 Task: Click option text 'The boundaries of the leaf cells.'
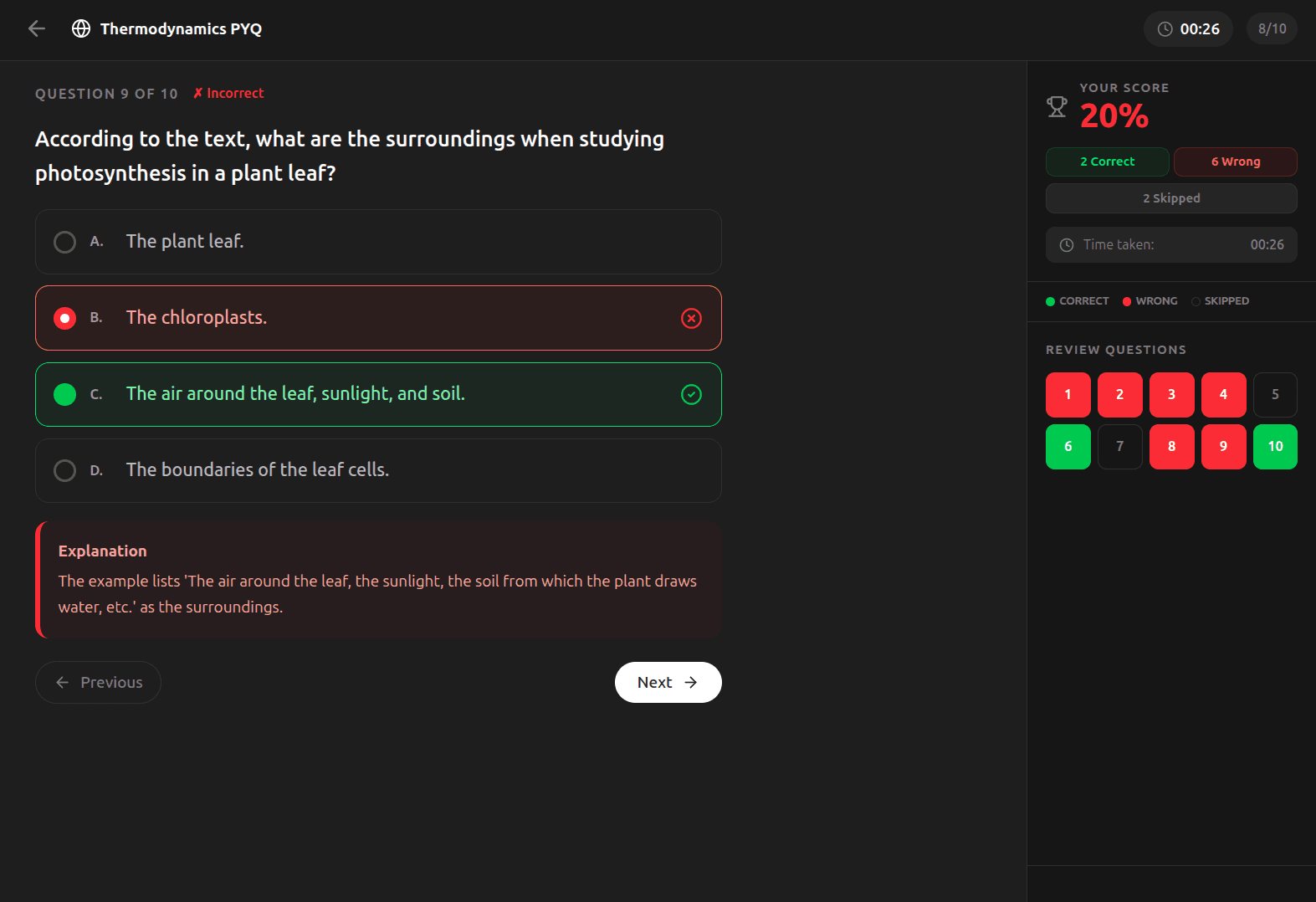(258, 470)
